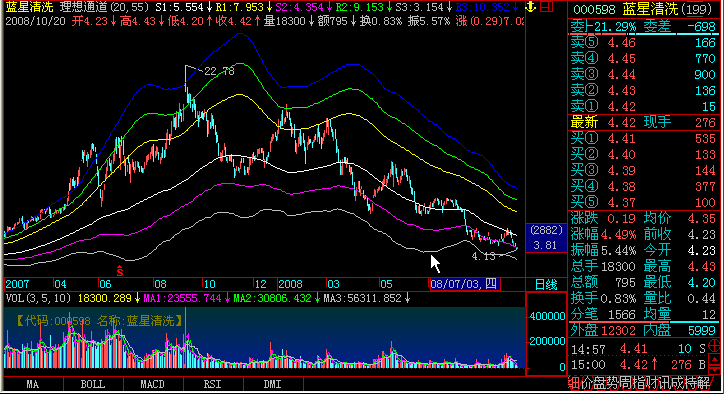The width and height of the screenshot is (724, 394).
Task: Click the 2007 year label on the time axis
Action: (x=18, y=284)
